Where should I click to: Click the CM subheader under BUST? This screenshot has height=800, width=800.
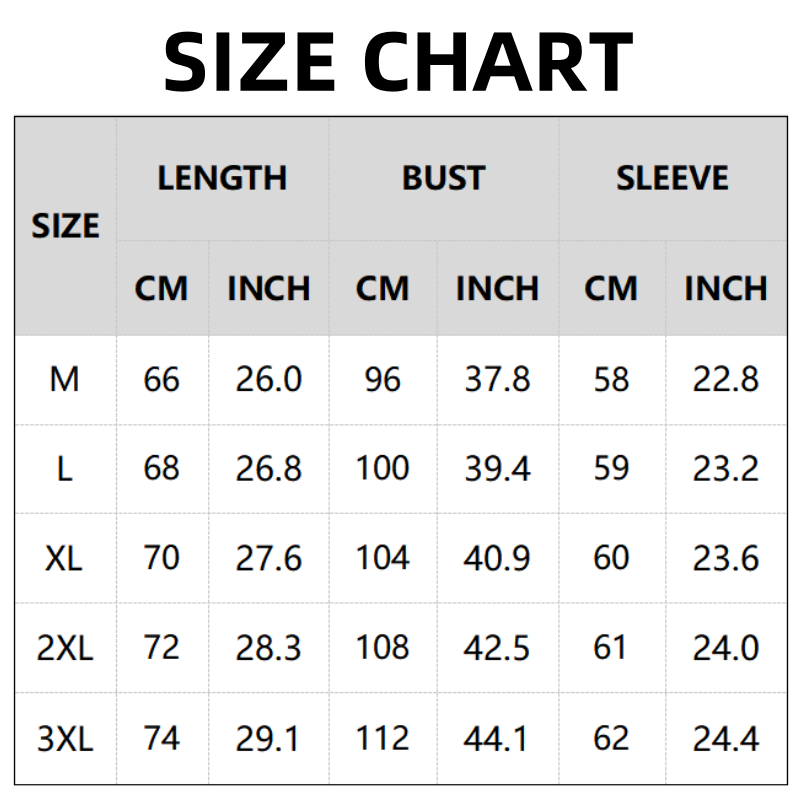pyautogui.click(x=382, y=289)
